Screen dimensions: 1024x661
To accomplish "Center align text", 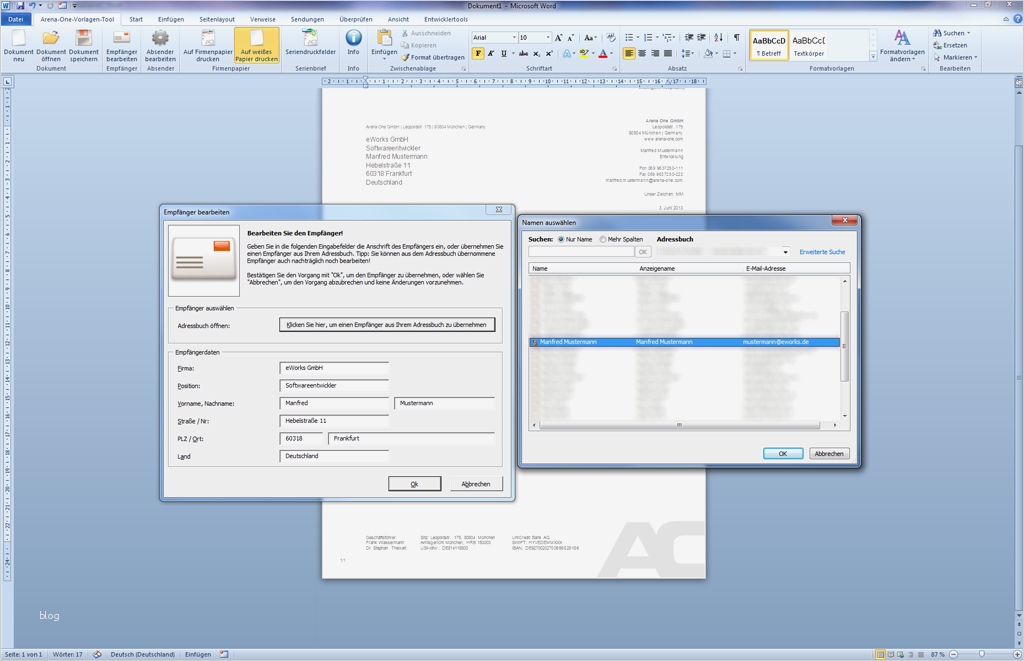I will coord(642,54).
